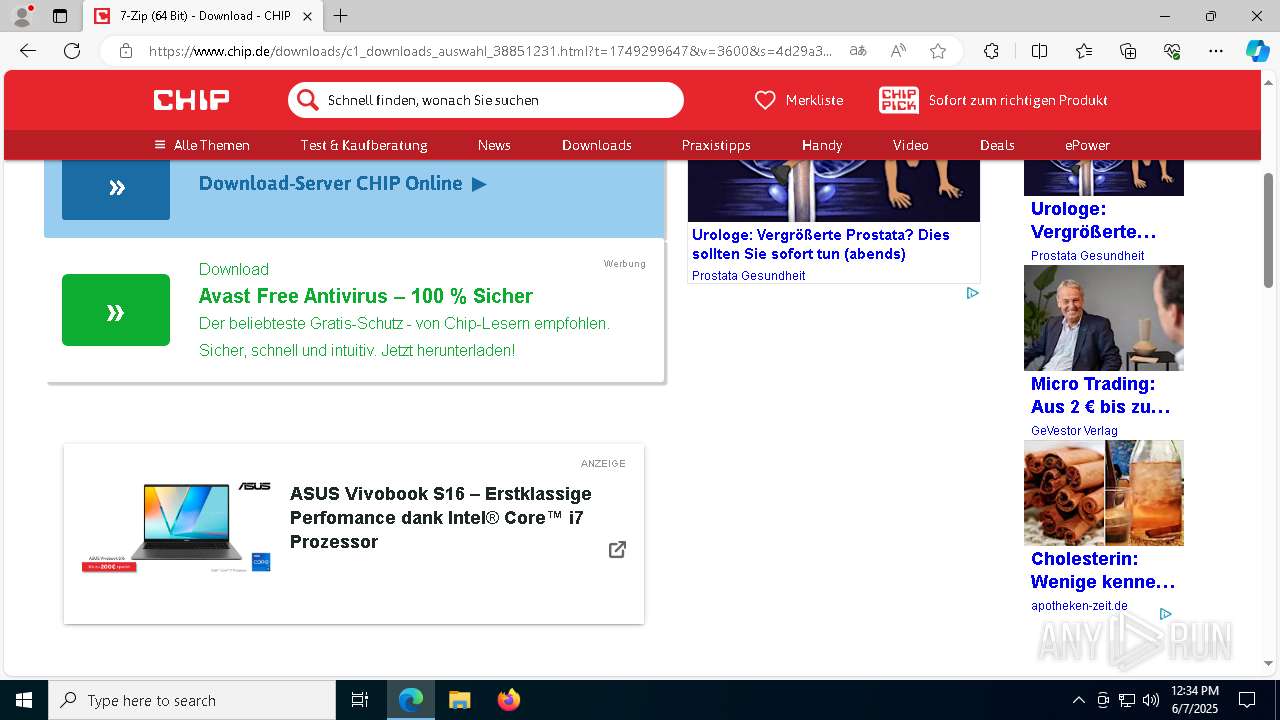The width and height of the screenshot is (1280, 720).
Task: Open the ePower menu item
Action: point(1087,145)
